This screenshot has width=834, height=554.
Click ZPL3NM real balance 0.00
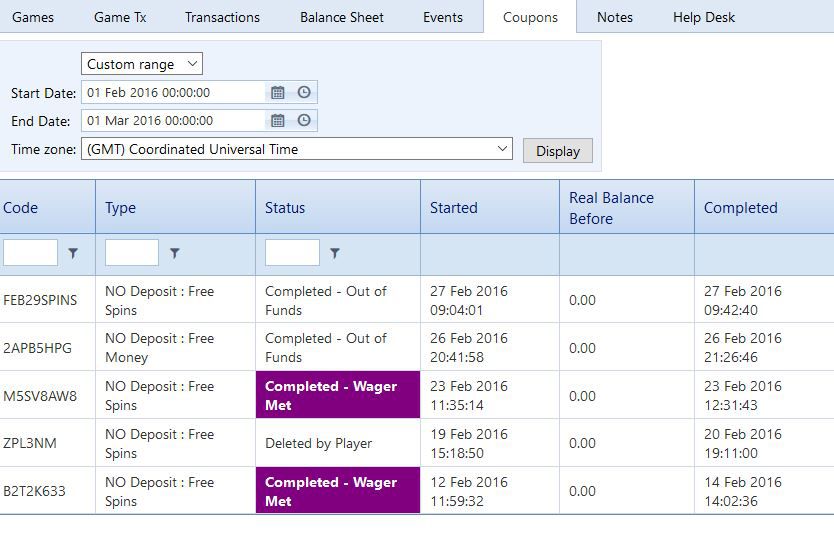coord(582,443)
